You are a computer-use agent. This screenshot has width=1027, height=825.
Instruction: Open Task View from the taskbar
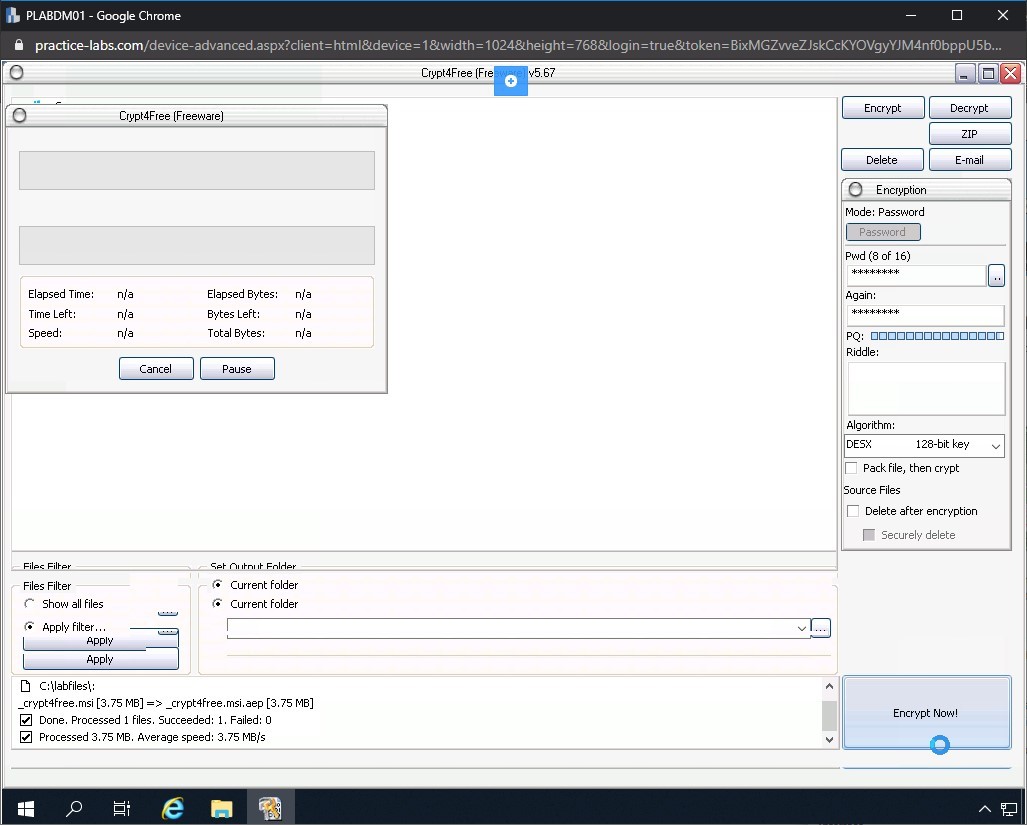tap(121, 807)
